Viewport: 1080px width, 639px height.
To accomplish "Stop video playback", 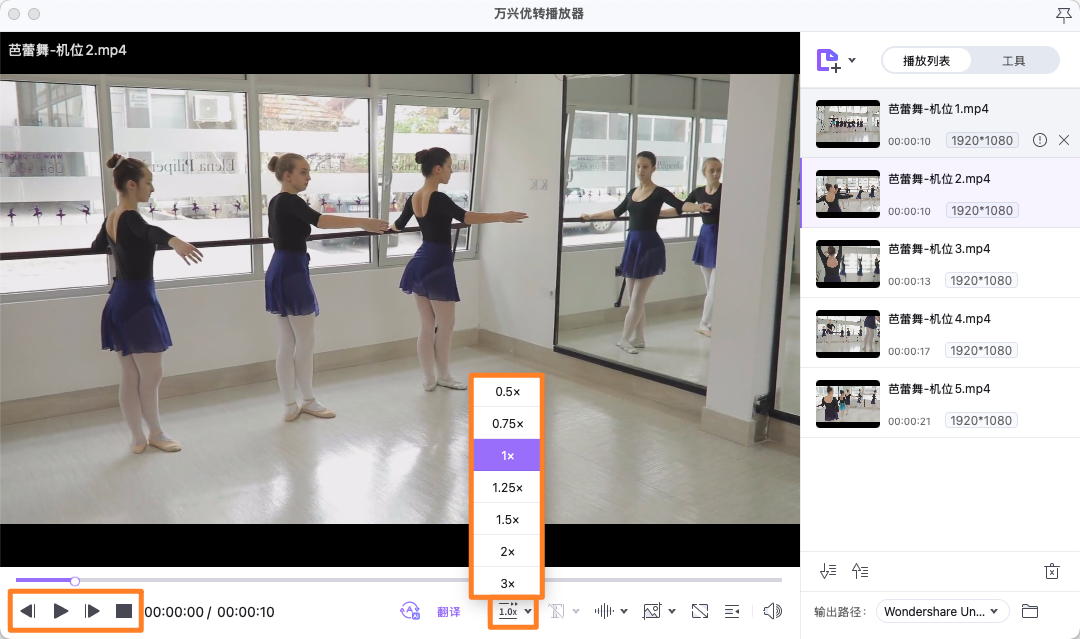I will click(124, 611).
